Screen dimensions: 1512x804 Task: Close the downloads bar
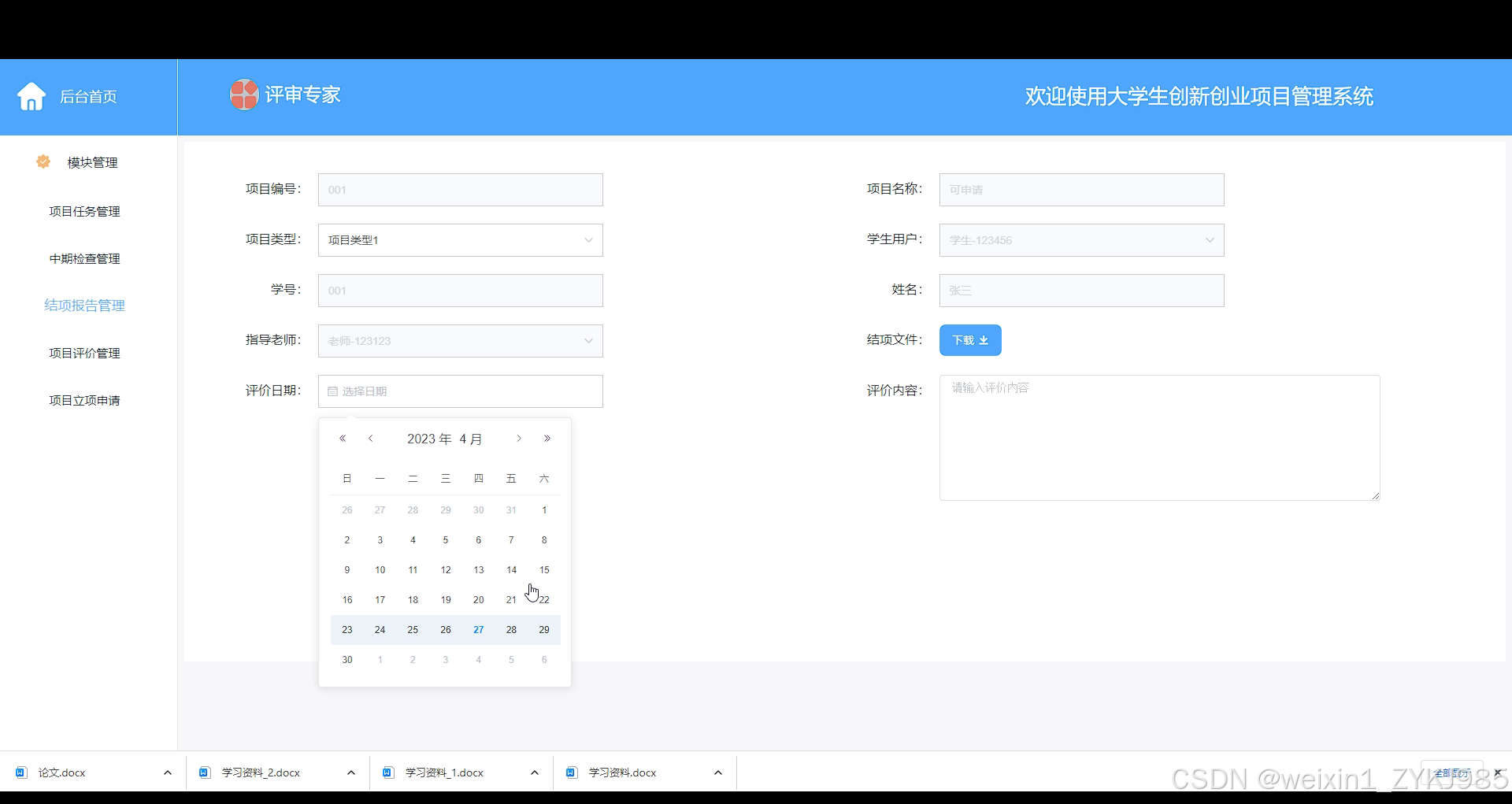click(1498, 773)
